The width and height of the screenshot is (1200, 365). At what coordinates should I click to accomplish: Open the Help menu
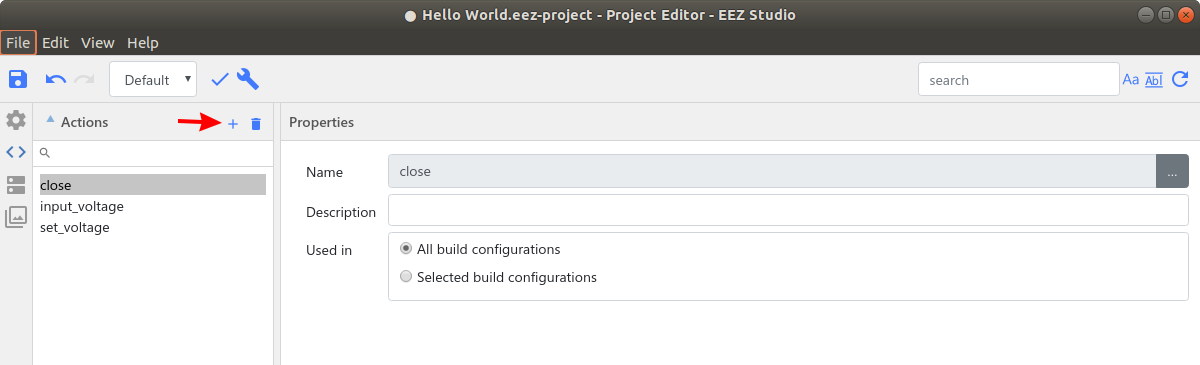click(x=143, y=43)
